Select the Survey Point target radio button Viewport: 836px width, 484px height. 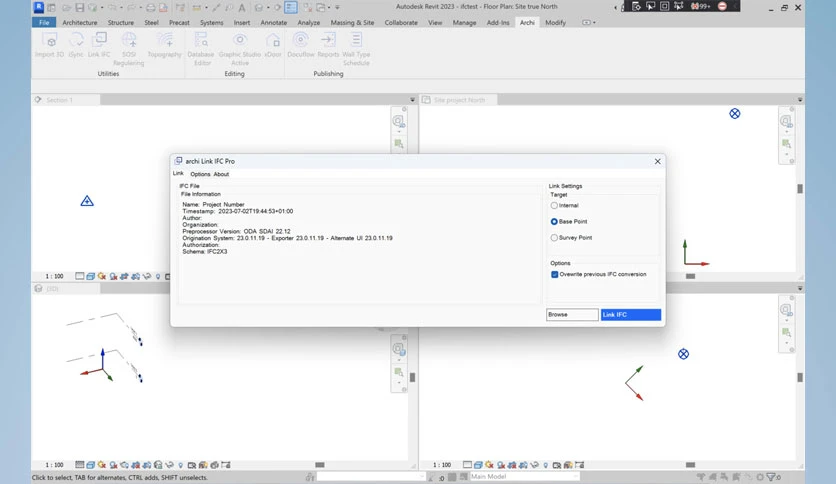tap(554, 238)
